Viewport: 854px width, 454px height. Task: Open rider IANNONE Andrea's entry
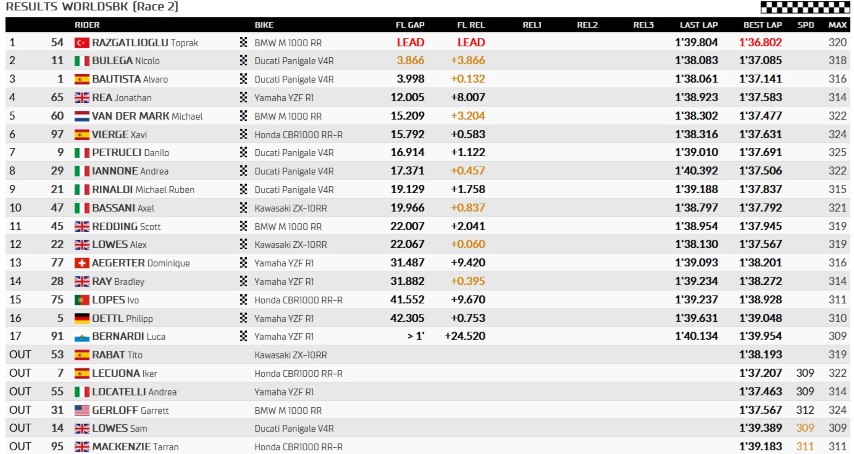pos(130,171)
